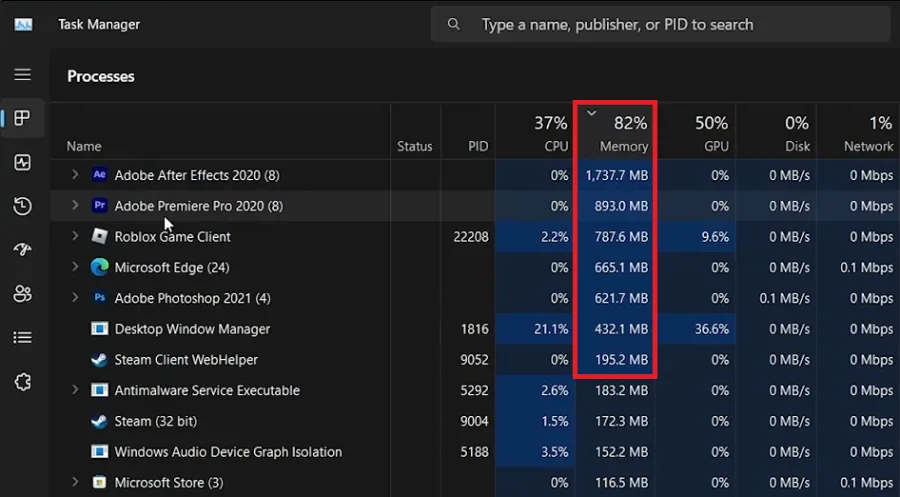
Task: Open the Services puzzle-piece icon
Action: click(22, 382)
